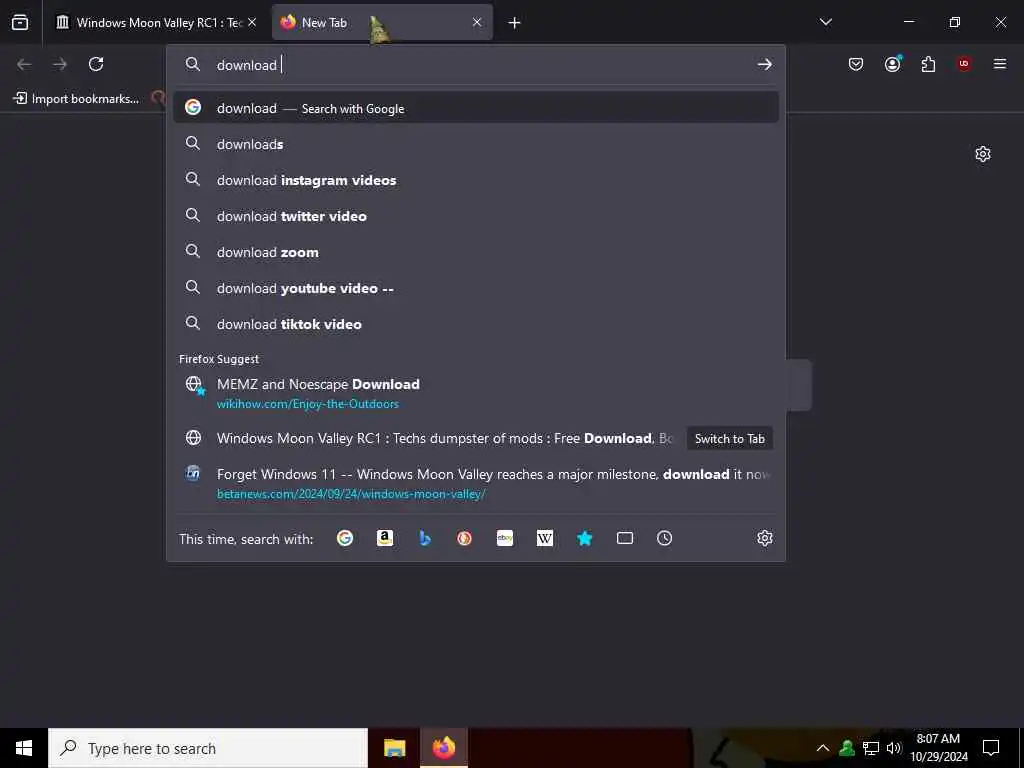Expand the list all tabs chevron
This screenshot has height=768, width=1024.
(x=825, y=22)
